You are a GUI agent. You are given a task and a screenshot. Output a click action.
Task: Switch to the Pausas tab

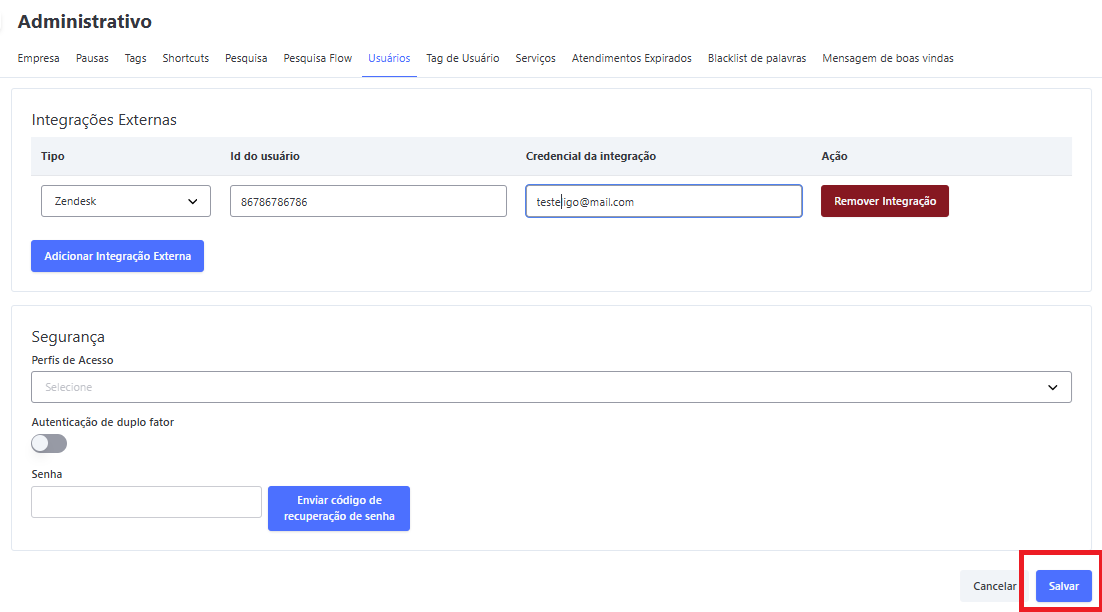(x=92, y=58)
